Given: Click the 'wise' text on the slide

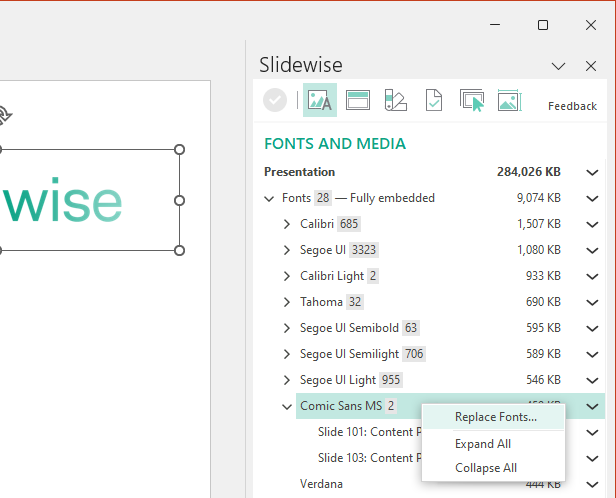Looking at the screenshot, I should point(63,200).
